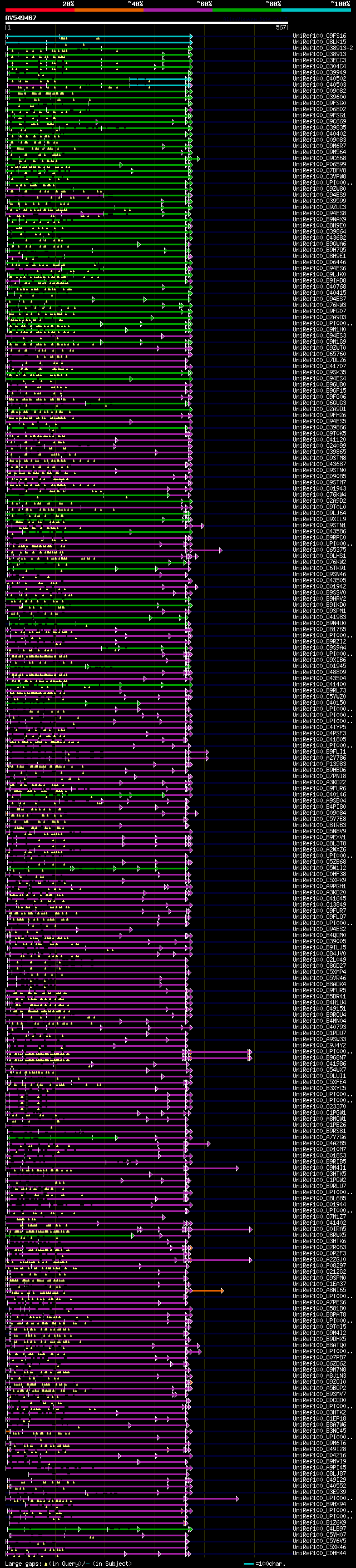The image size is (356, 1568).
Task: Open the UniRef100_B9FLI1 entry
Action: point(319,752)
